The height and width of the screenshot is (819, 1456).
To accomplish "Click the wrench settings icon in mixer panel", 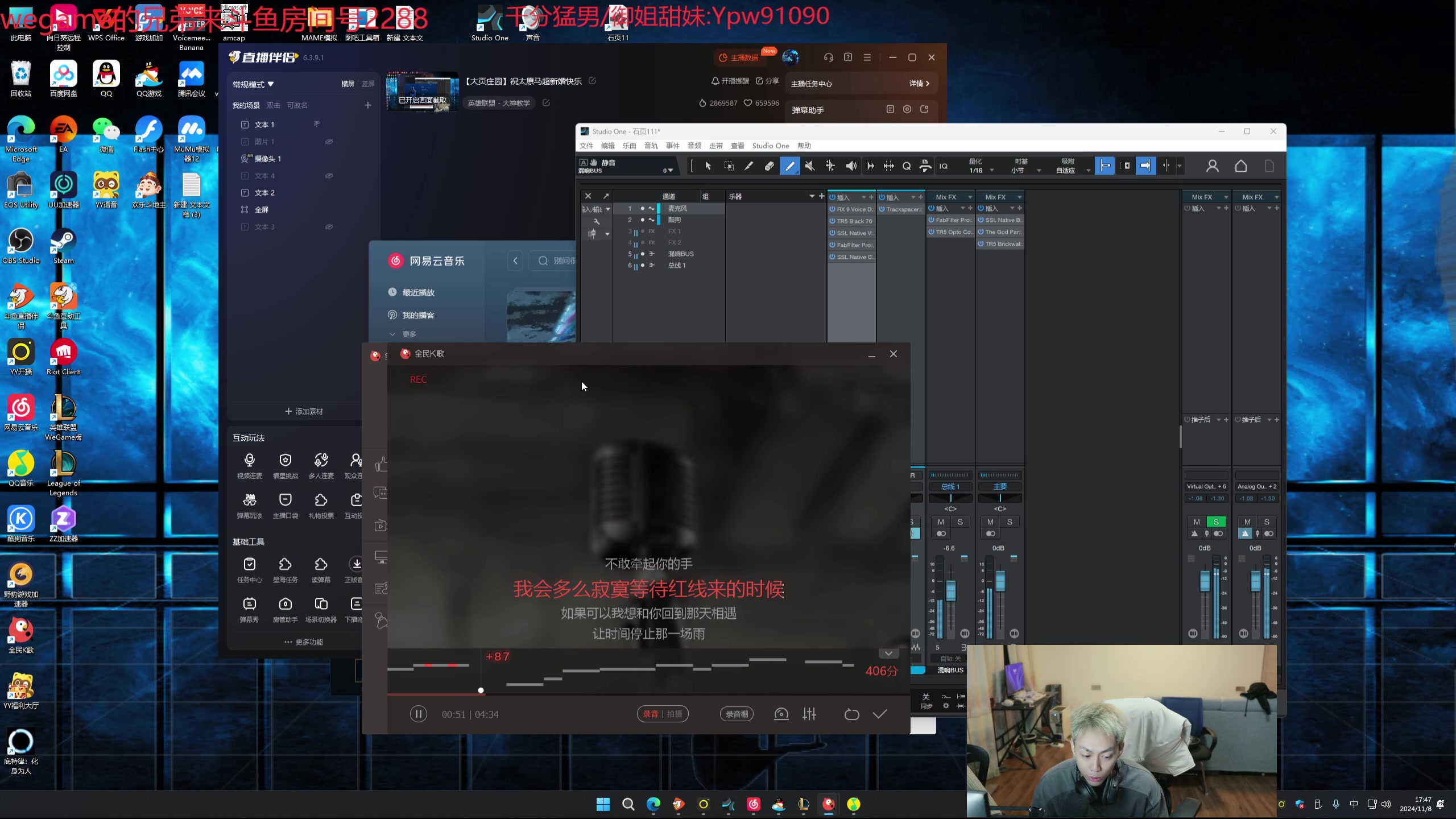I will [597, 221].
